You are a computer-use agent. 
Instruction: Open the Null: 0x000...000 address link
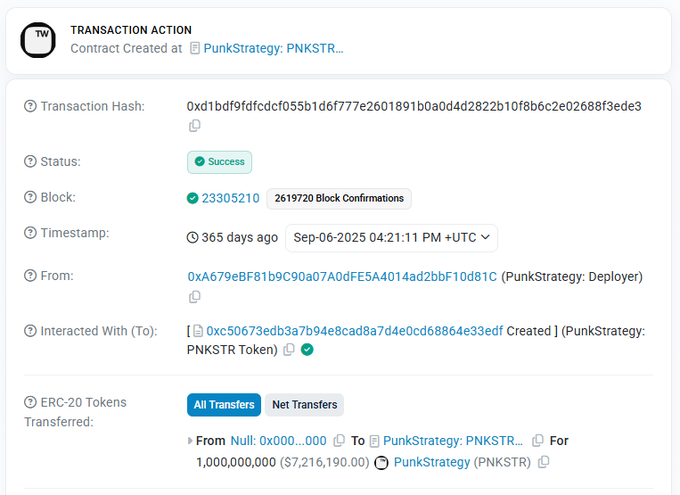278,441
